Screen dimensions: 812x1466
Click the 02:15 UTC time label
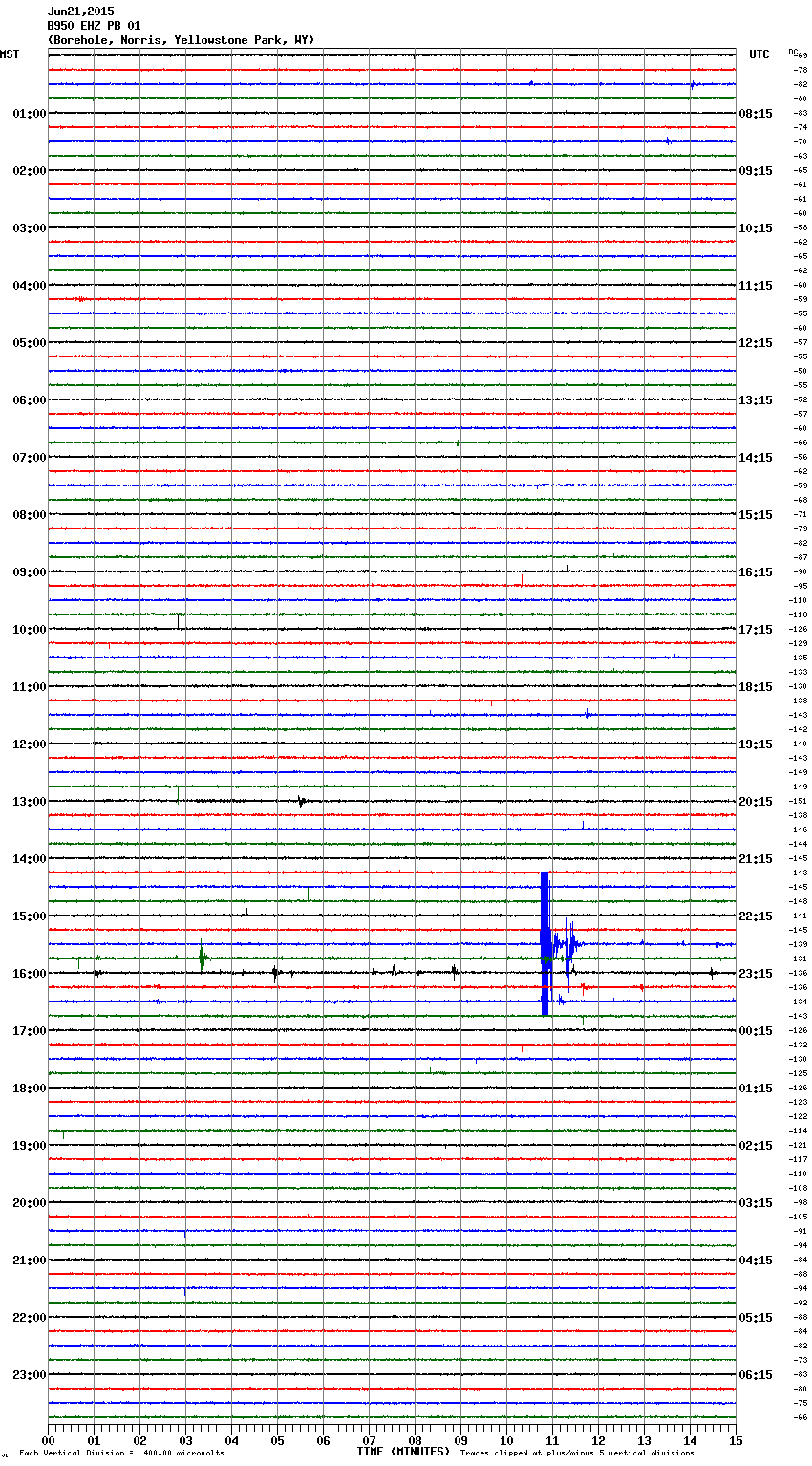coord(756,1146)
